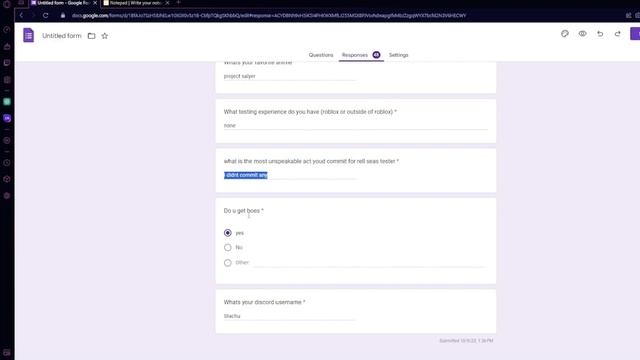640x360 pixels.
Task: Click the browser address bar URL
Action: click(269, 16)
